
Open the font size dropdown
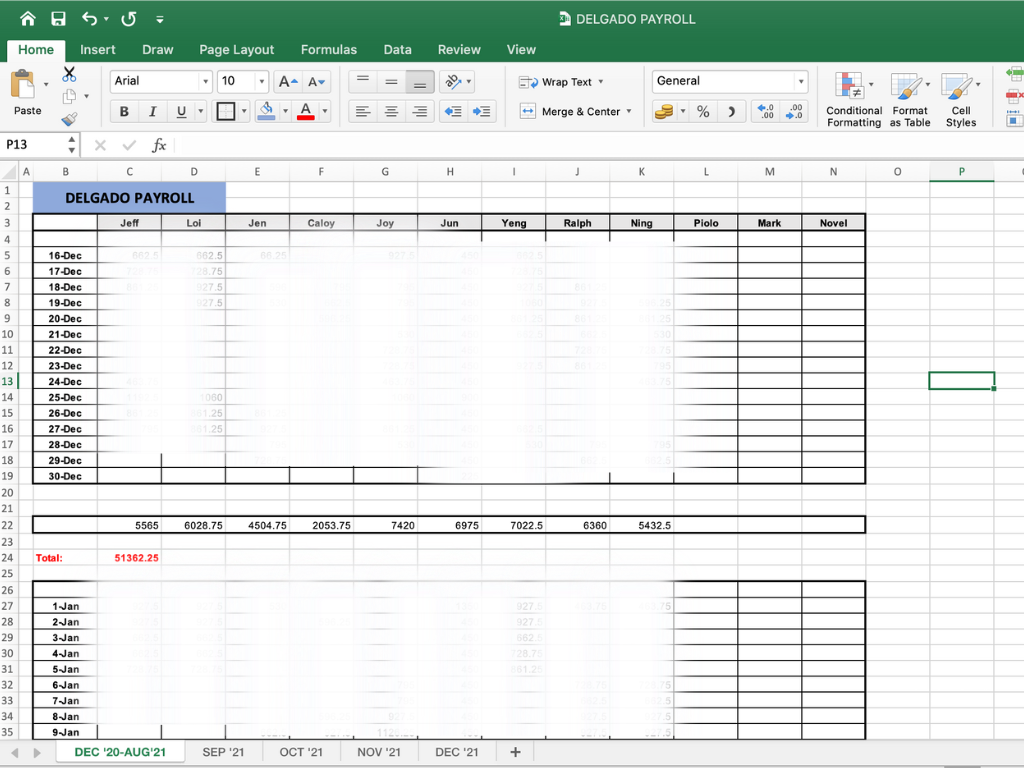pos(262,82)
